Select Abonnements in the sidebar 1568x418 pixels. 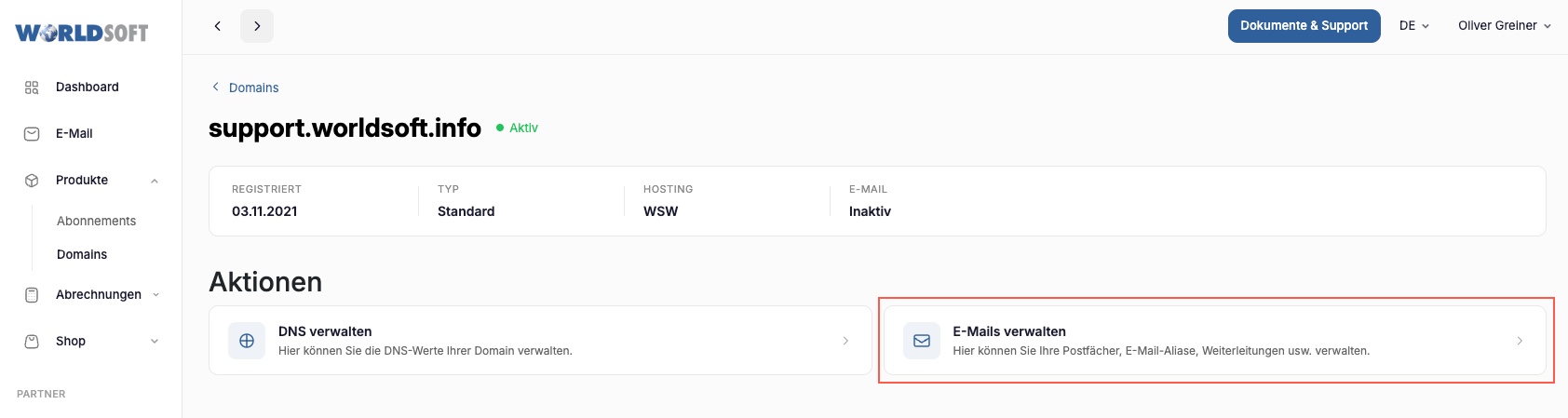click(96, 222)
